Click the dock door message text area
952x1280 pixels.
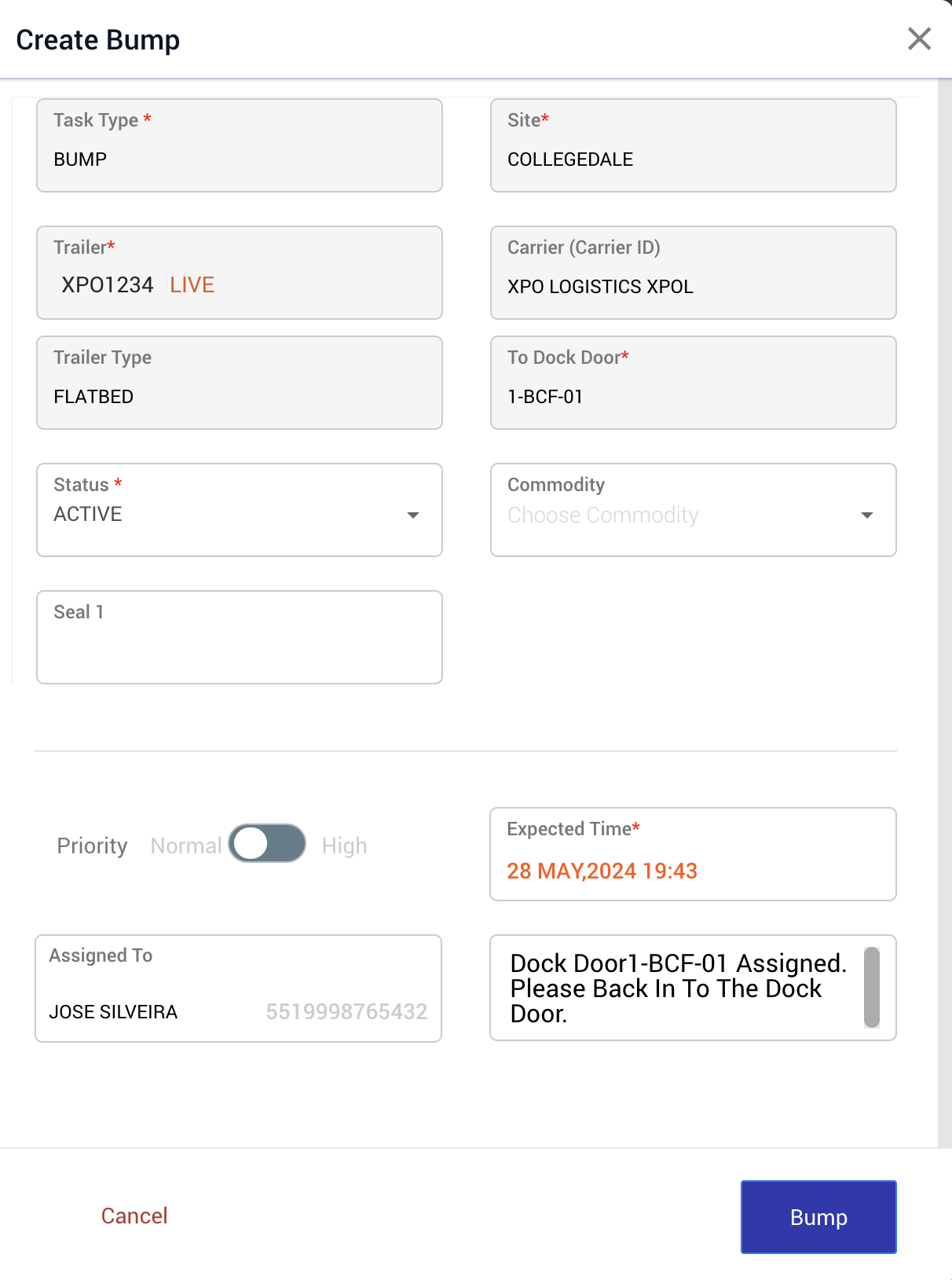coord(694,988)
